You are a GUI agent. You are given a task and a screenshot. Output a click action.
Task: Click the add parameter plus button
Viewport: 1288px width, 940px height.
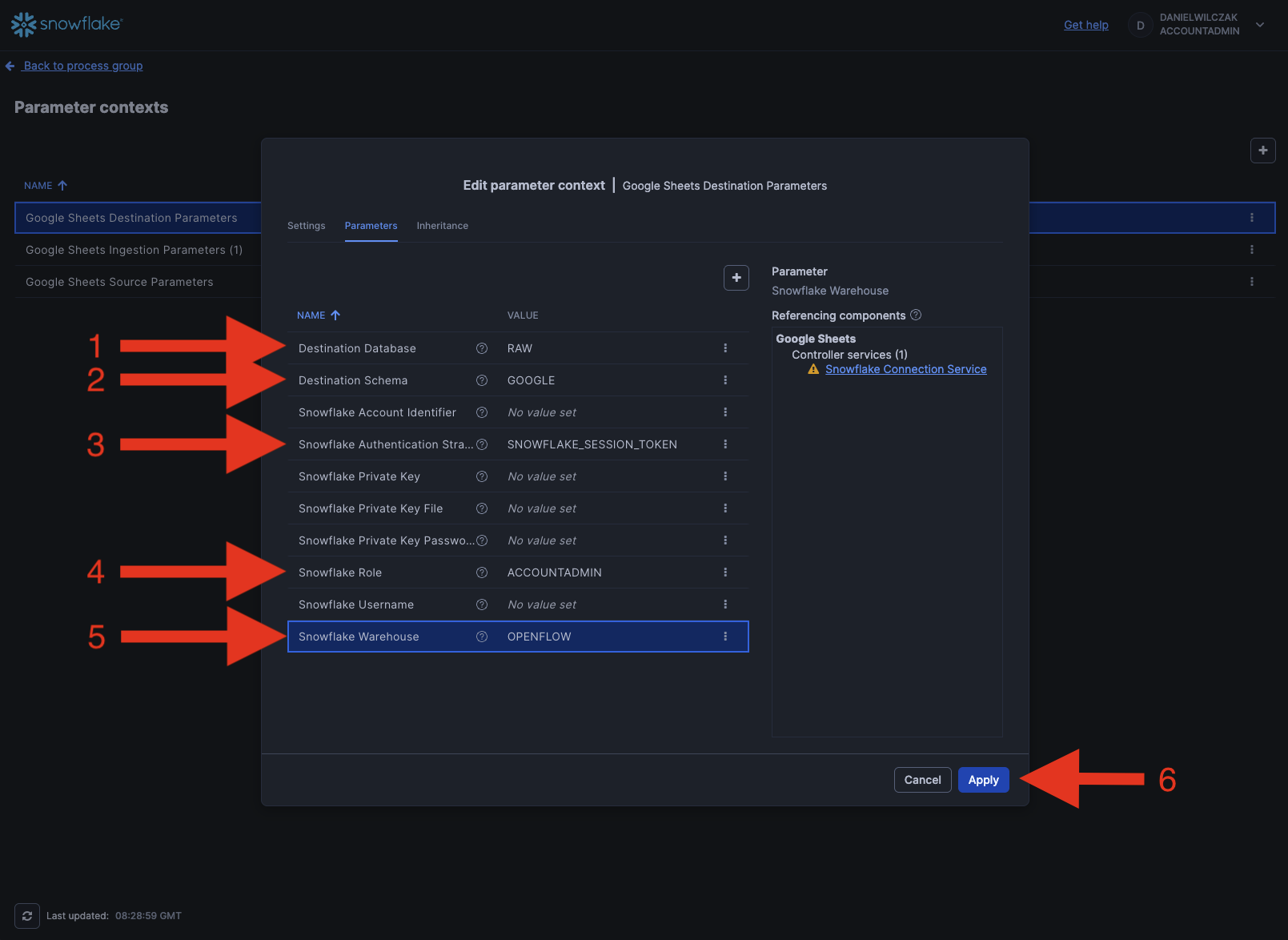coord(736,278)
